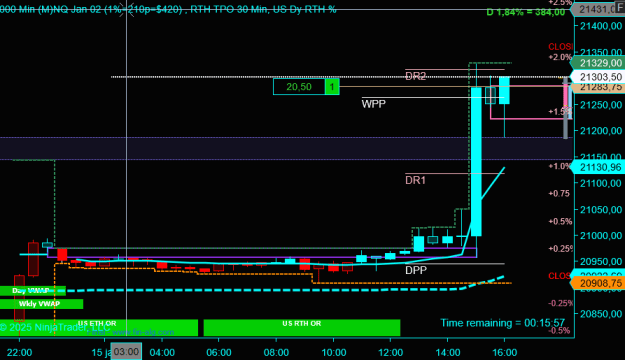Click the 20950,00 price axis label

click(x=601, y=262)
